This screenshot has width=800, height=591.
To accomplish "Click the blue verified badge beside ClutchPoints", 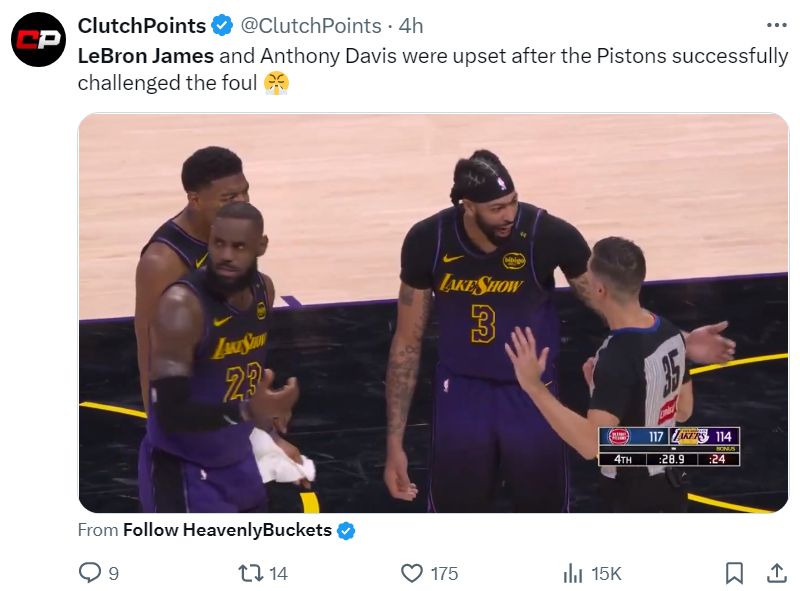I will click(223, 26).
